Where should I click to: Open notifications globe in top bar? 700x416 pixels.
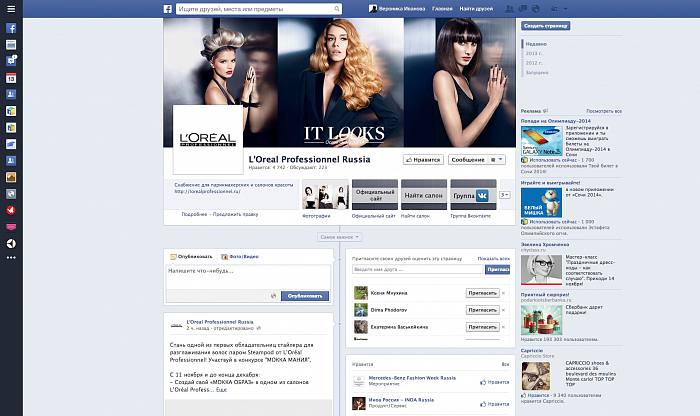point(536,9)
